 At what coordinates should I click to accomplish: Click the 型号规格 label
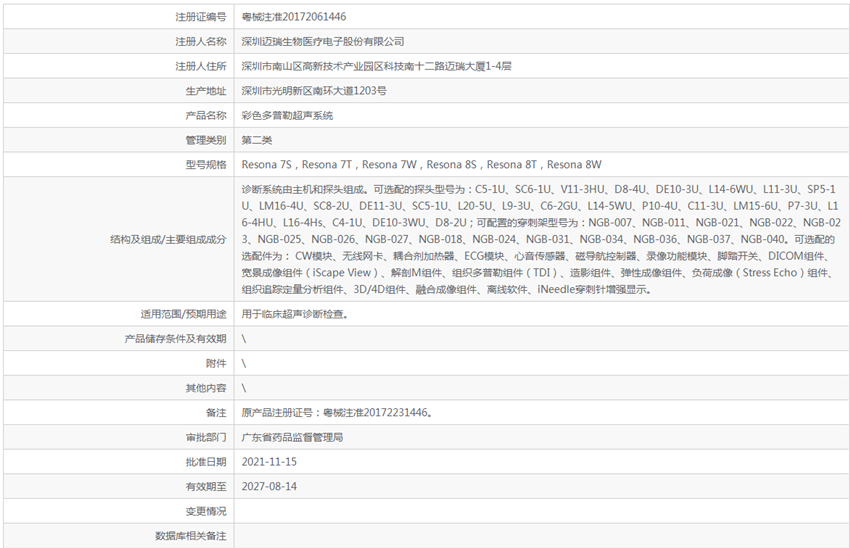[x=206, y=165]
